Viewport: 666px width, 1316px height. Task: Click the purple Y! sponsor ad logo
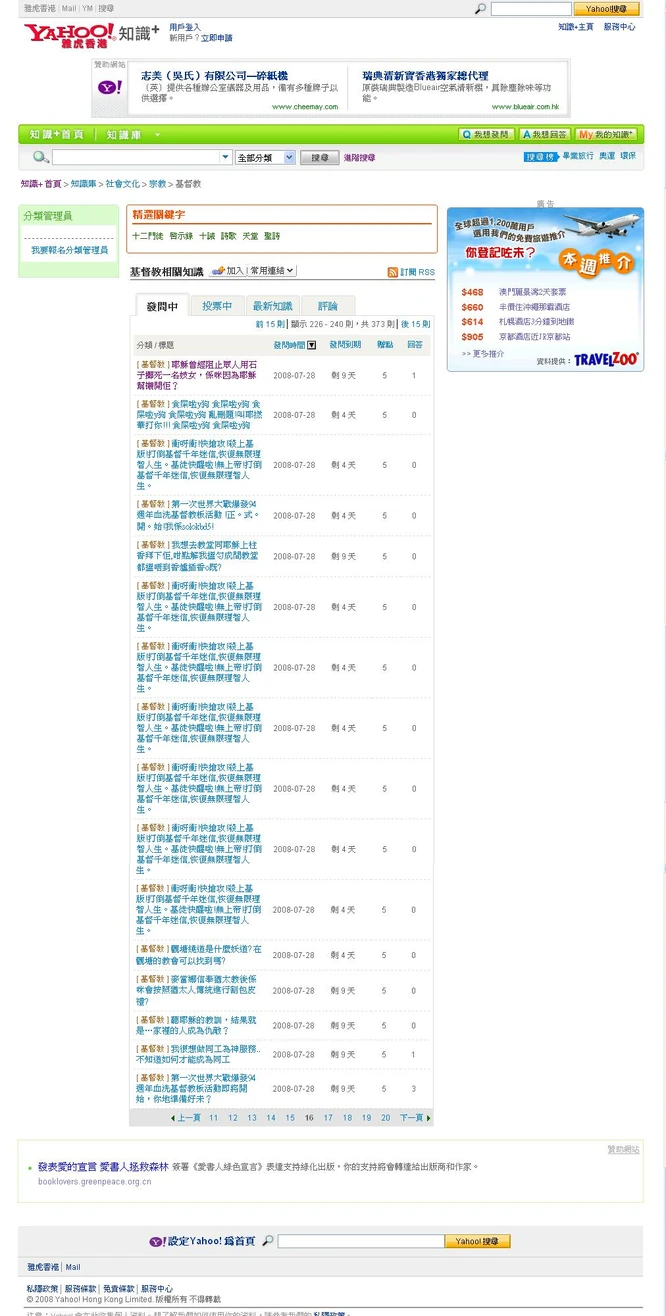click(x=108, y=89)
